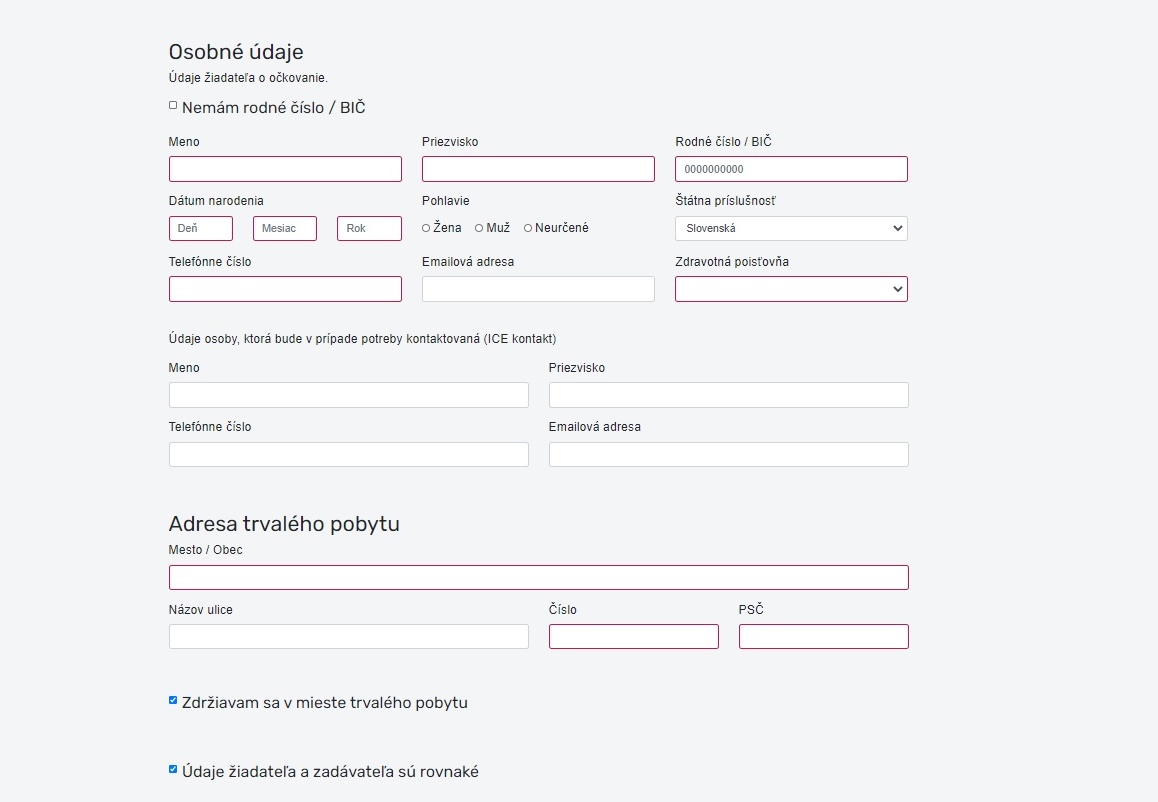Image resolution: width=1158 pixels, height=802 pixels.
Task: Tick the Nemám rodné číslo / BIČ checkbox
Action: pos(173,106)
